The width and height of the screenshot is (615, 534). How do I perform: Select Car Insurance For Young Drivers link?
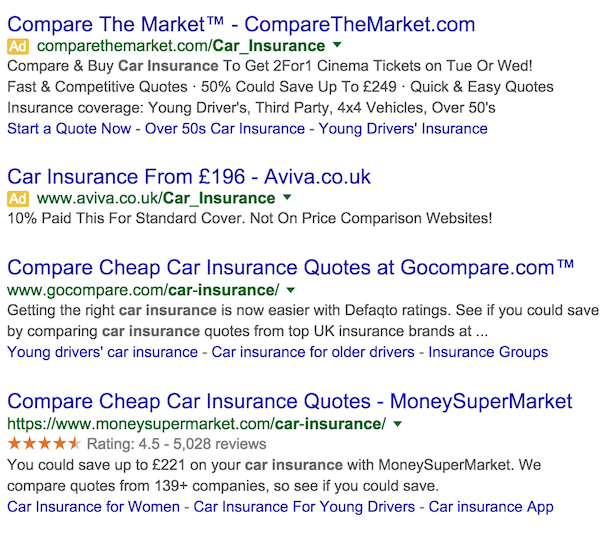tap(304, 507)
